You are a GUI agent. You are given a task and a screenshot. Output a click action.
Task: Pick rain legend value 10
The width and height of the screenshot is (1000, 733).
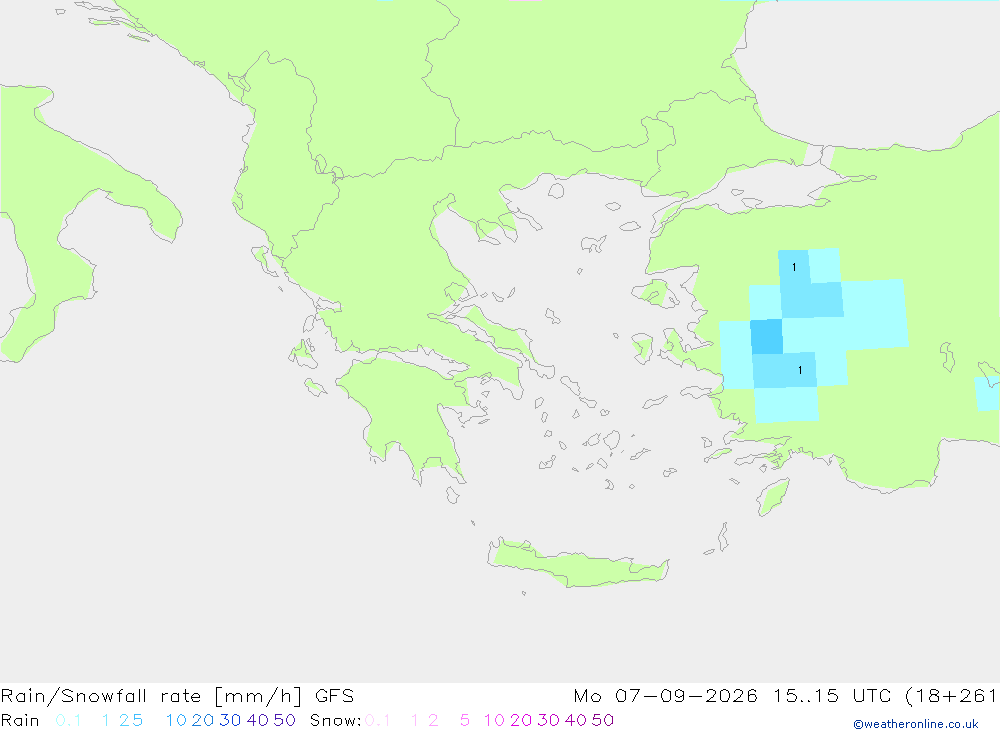click(x=176, y=720)
